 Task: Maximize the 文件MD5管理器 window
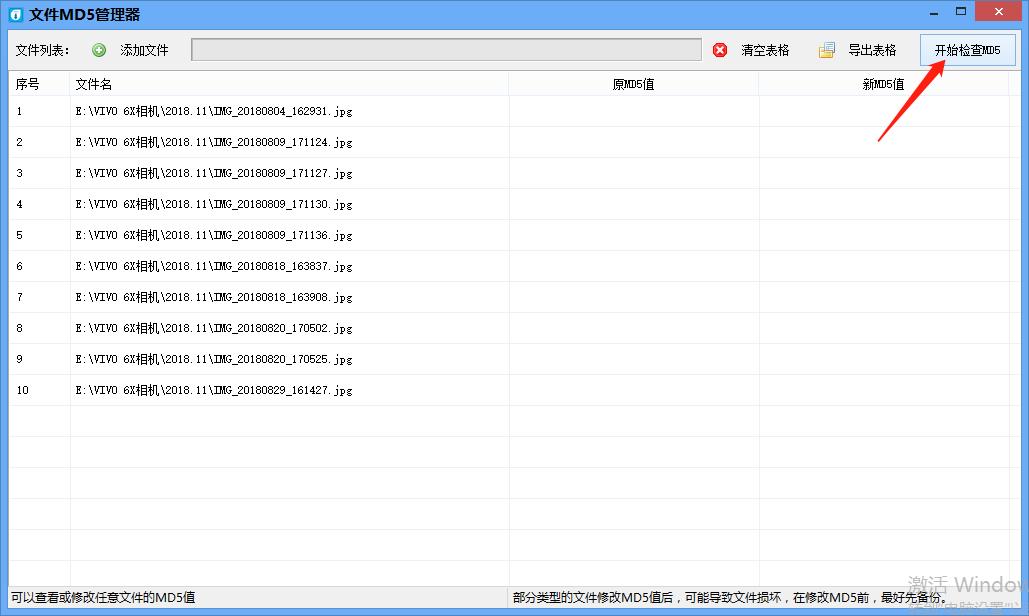pyautogui.click(x=961, y=12)
